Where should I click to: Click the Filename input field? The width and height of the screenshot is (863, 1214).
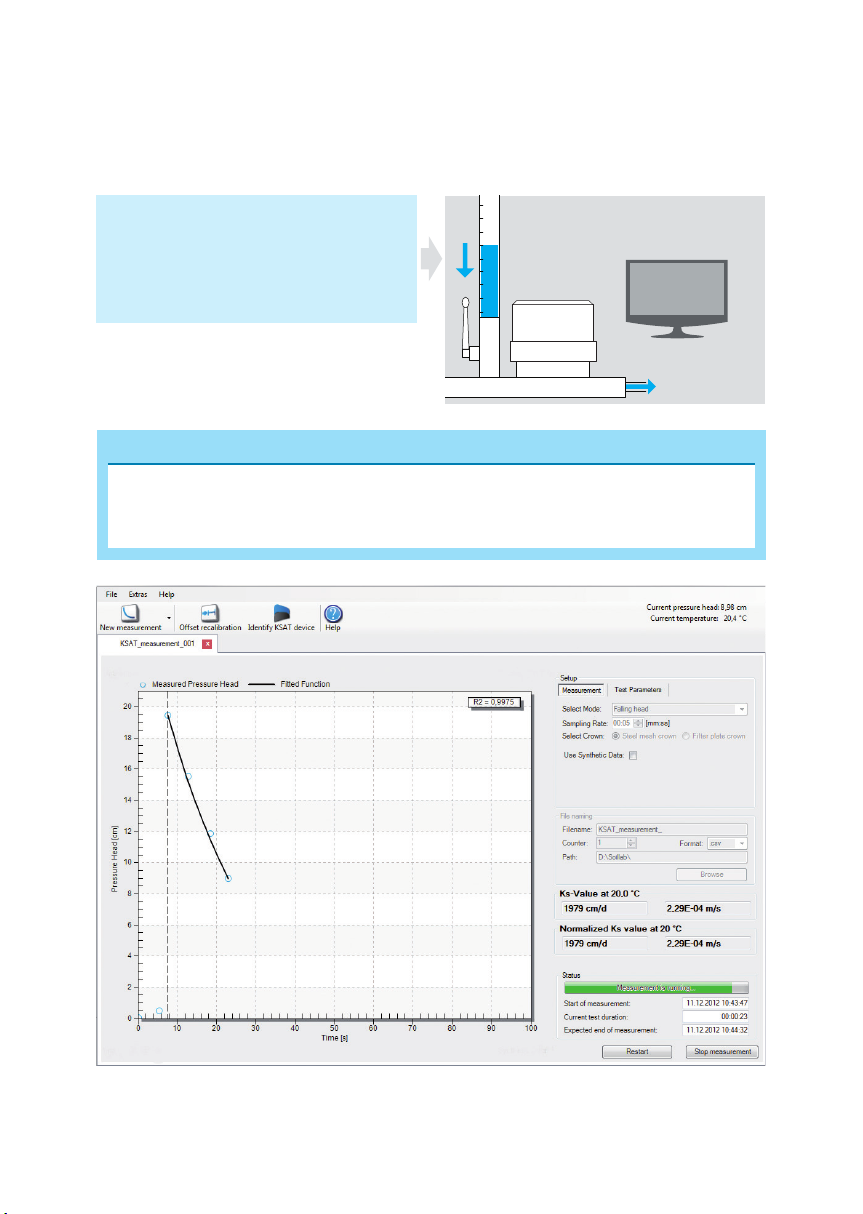pyautogui.click(x=671, y=829)
